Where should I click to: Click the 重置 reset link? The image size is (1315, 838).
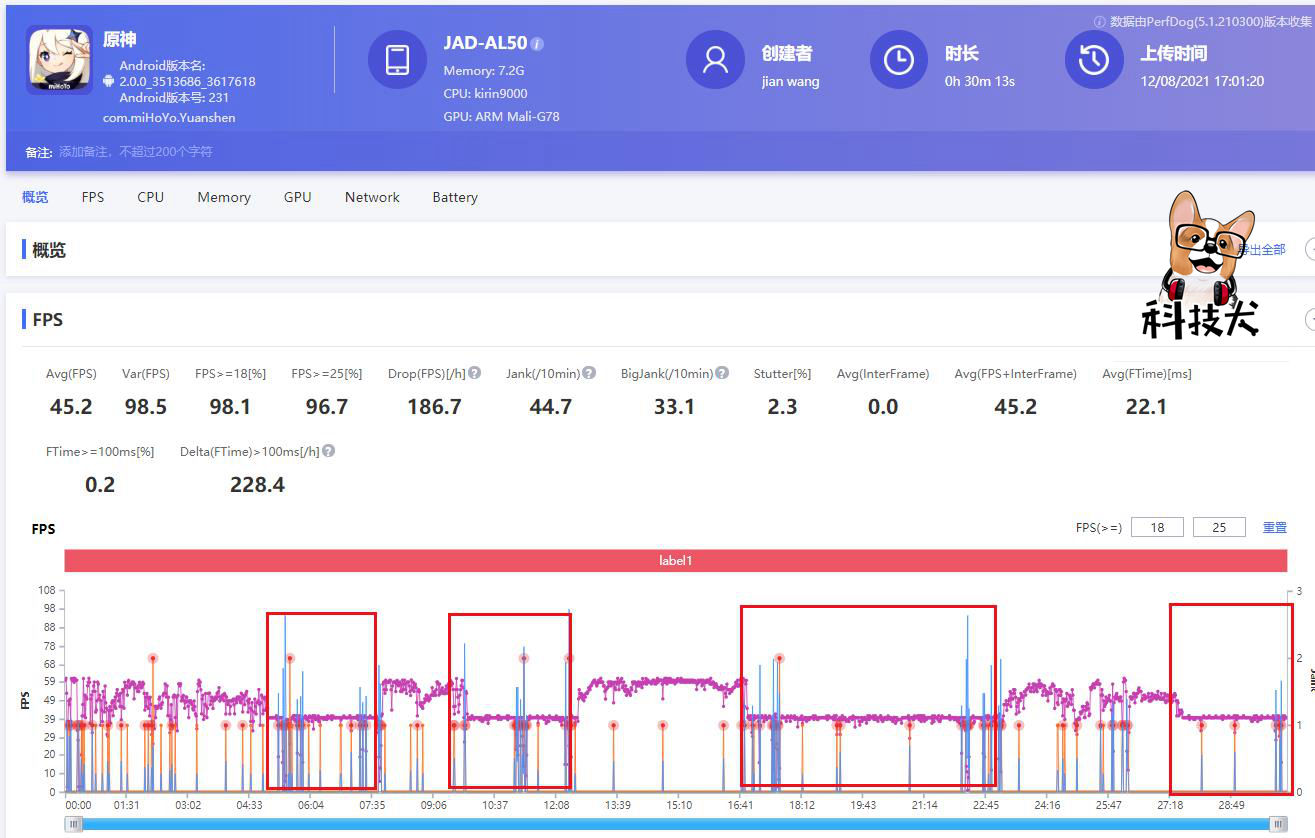click(1274, 527)
